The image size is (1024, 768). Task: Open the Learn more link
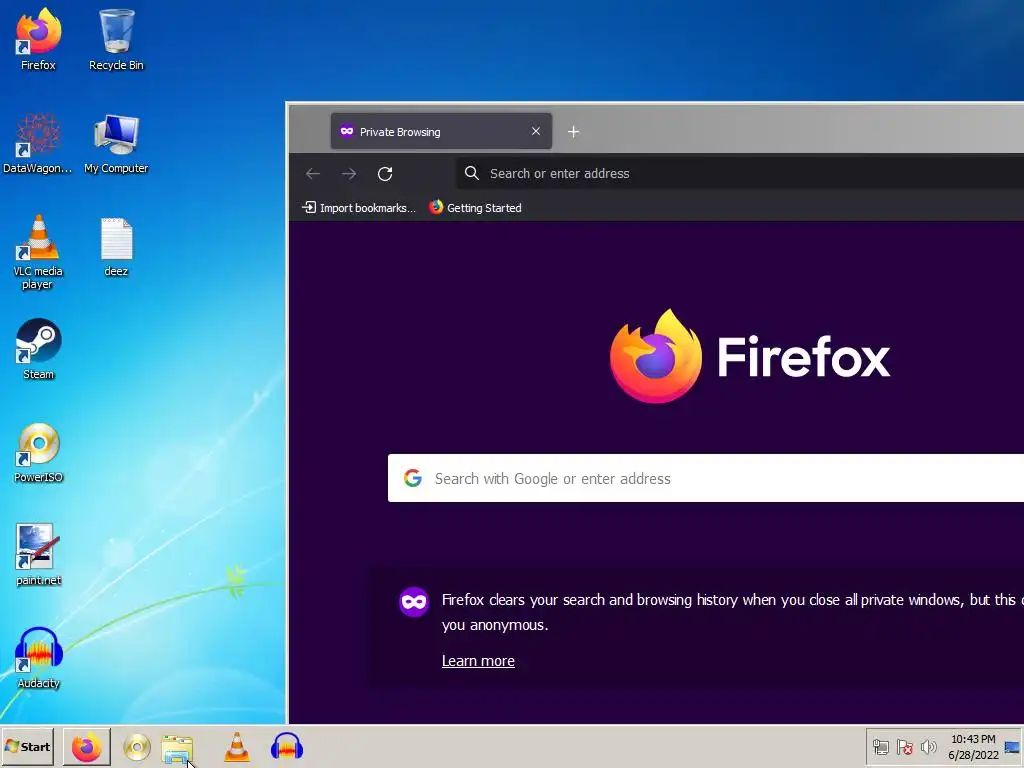pyautogui.click(x=478, y=661)
